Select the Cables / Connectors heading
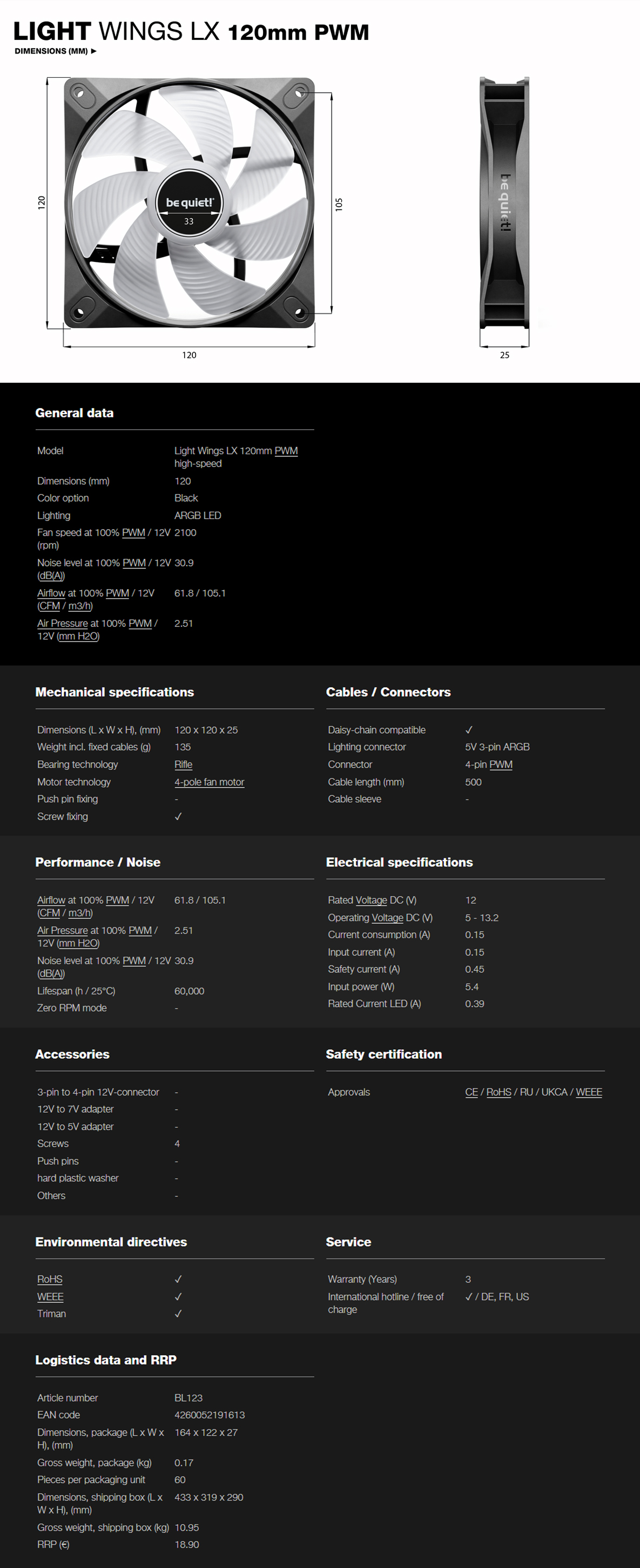The width and height of the screenshot is (640, 1568). coord(388,692)
